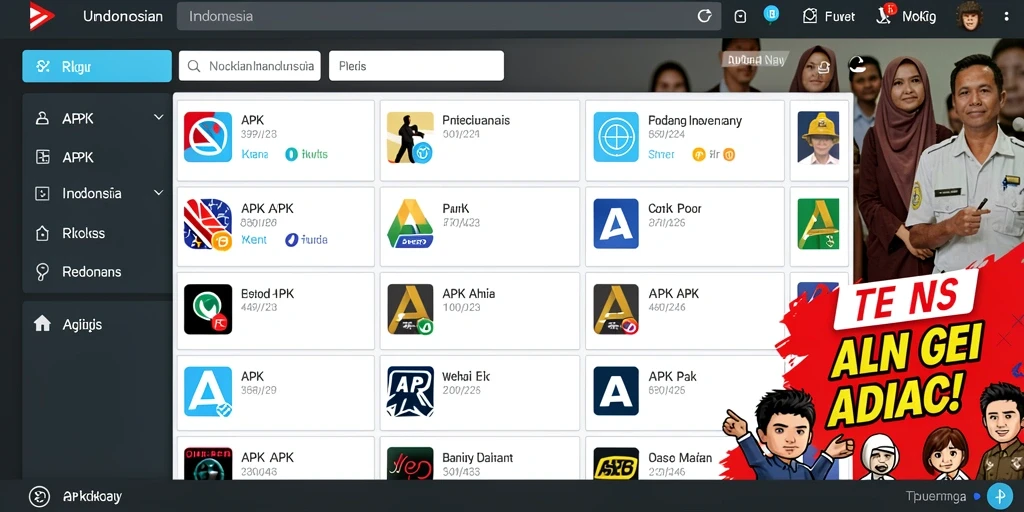1024x512 pixels.
Task: Click the user avatar in the top-right corner
Action: (969, 16)
